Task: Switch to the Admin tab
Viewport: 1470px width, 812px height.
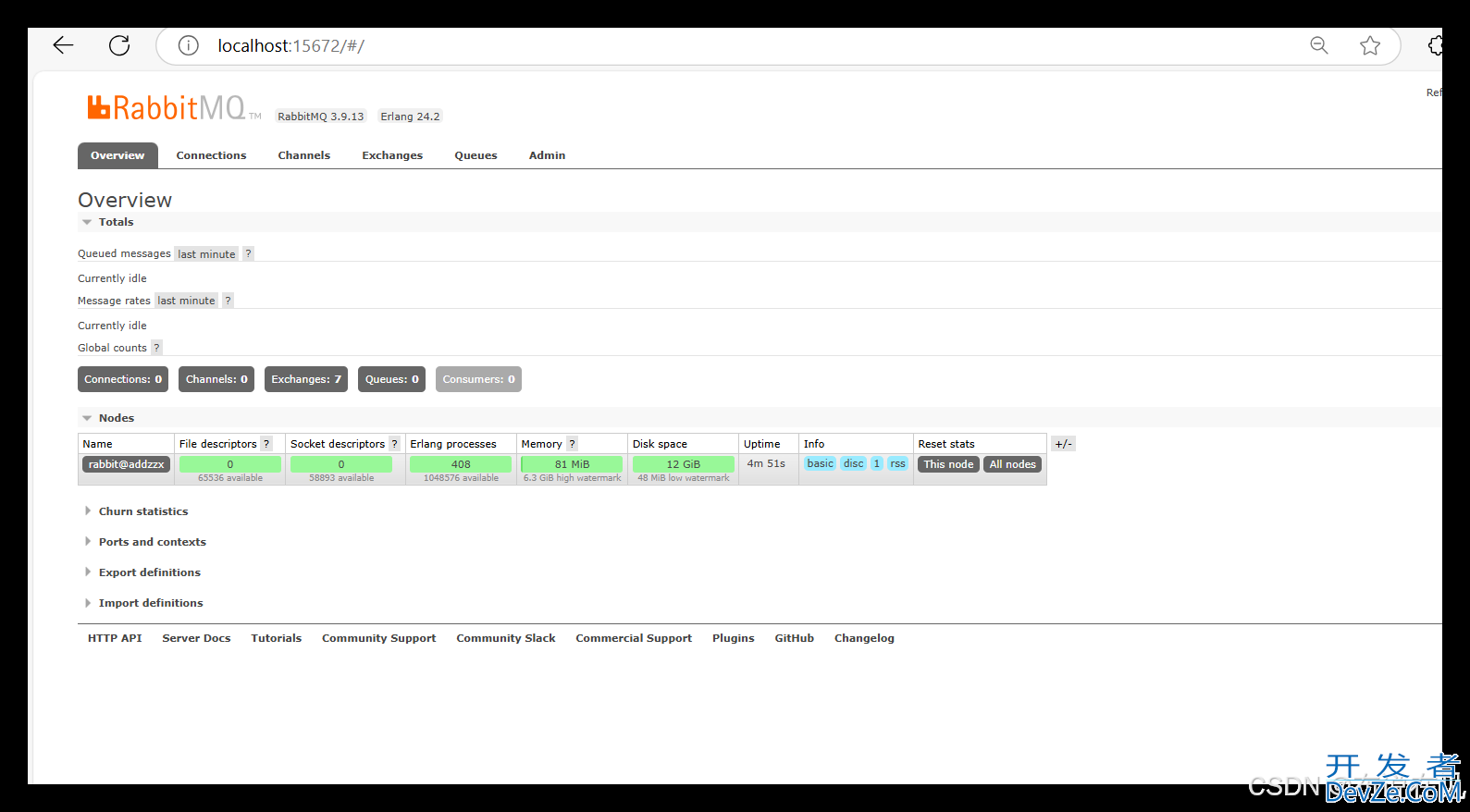Action: pyautogui.click(x=547, y=155)
